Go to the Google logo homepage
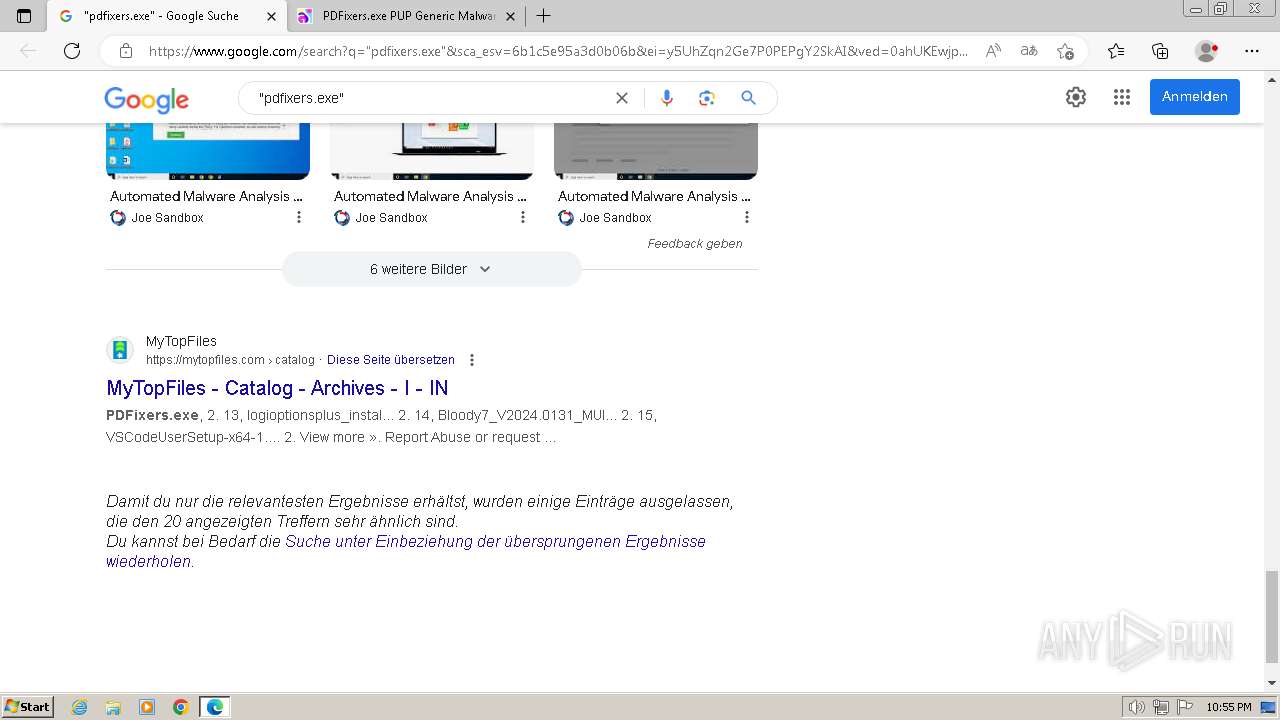 point(146,99)
